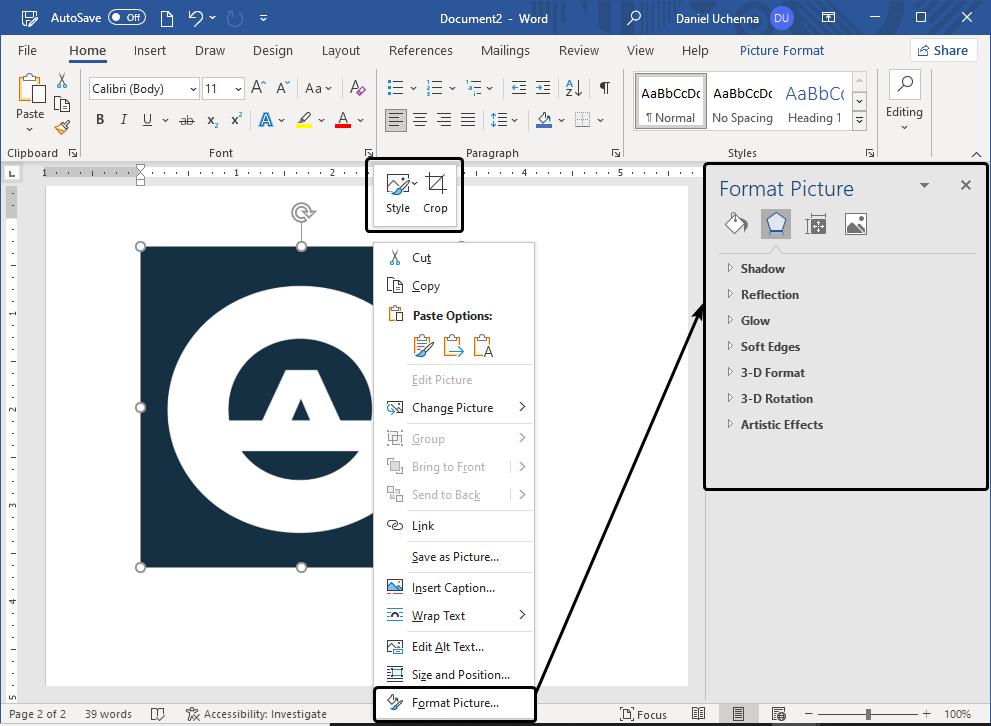Screen dimensions: 991x726
Task: Choose Format Picture from context menu
Action: pos(455,703)
